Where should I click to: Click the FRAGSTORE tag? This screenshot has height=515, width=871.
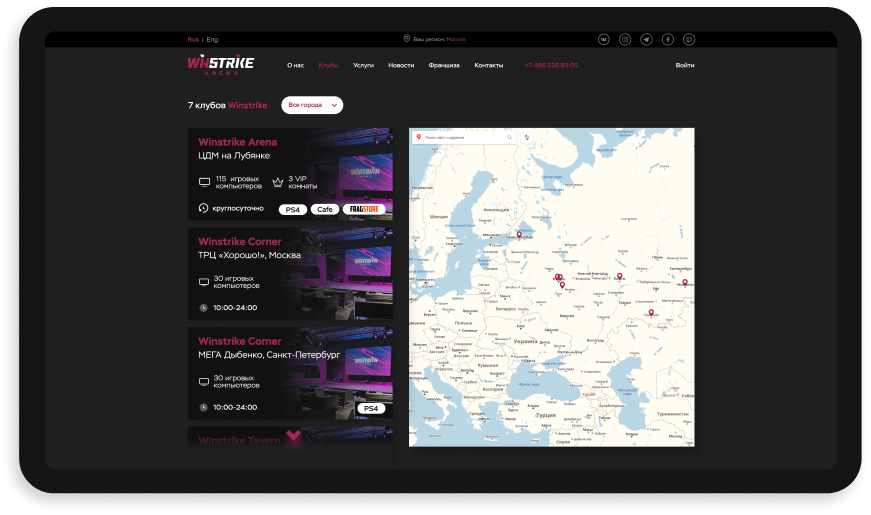(364, 209)
